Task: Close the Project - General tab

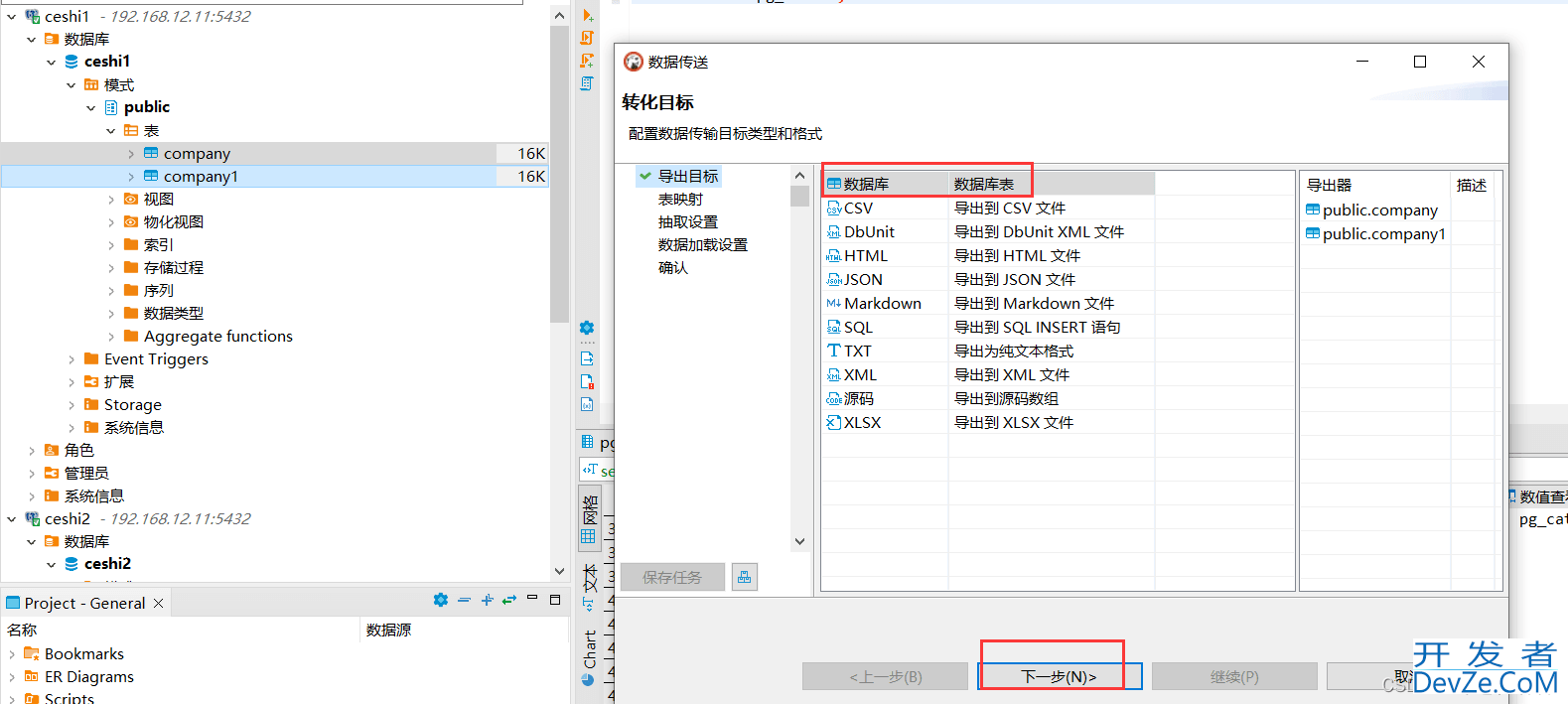Action: 159,603
